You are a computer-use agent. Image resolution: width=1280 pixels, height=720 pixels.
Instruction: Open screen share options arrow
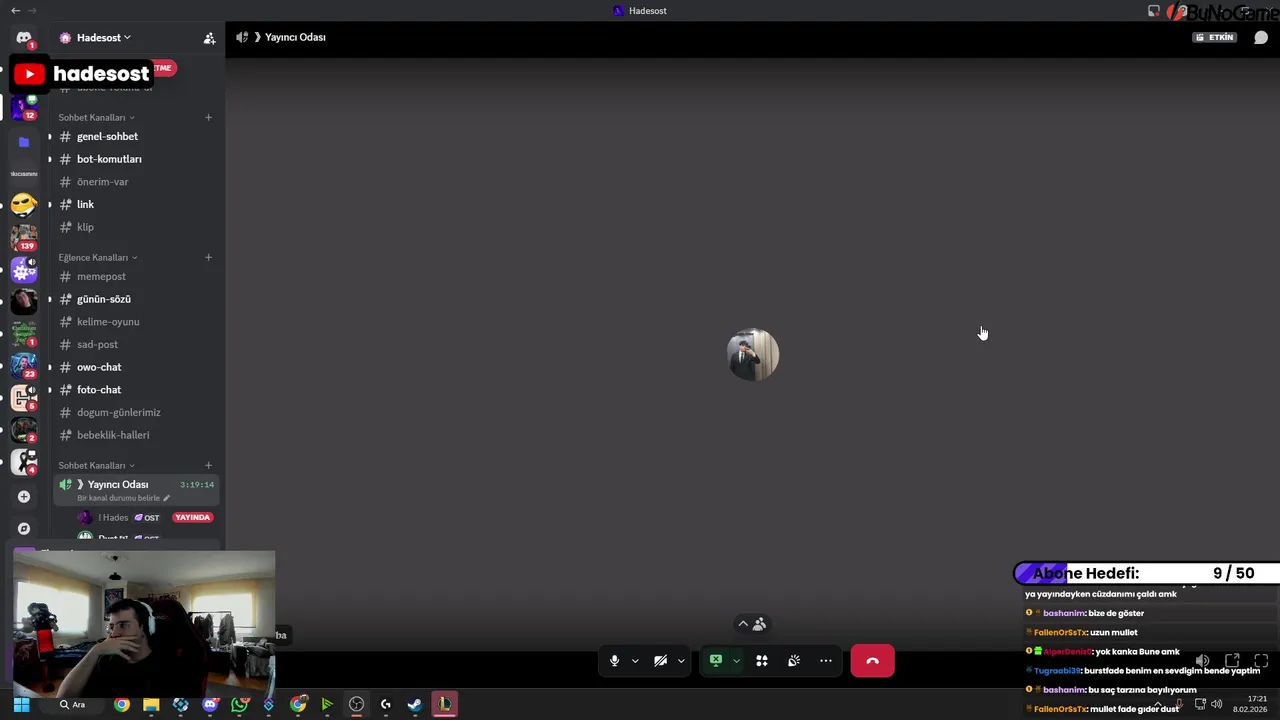736,661
